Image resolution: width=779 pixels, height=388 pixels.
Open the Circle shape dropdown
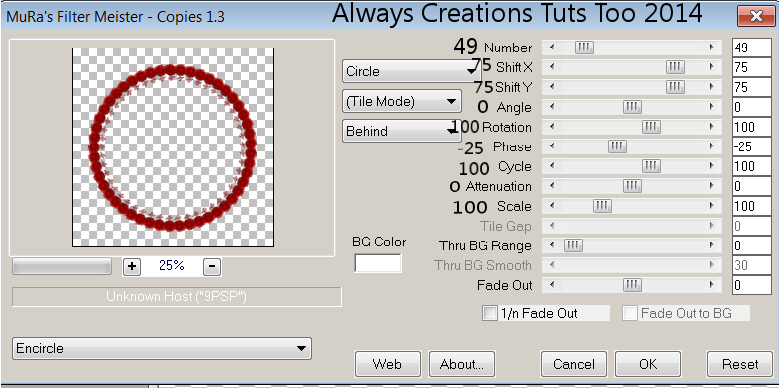[411, 72]
